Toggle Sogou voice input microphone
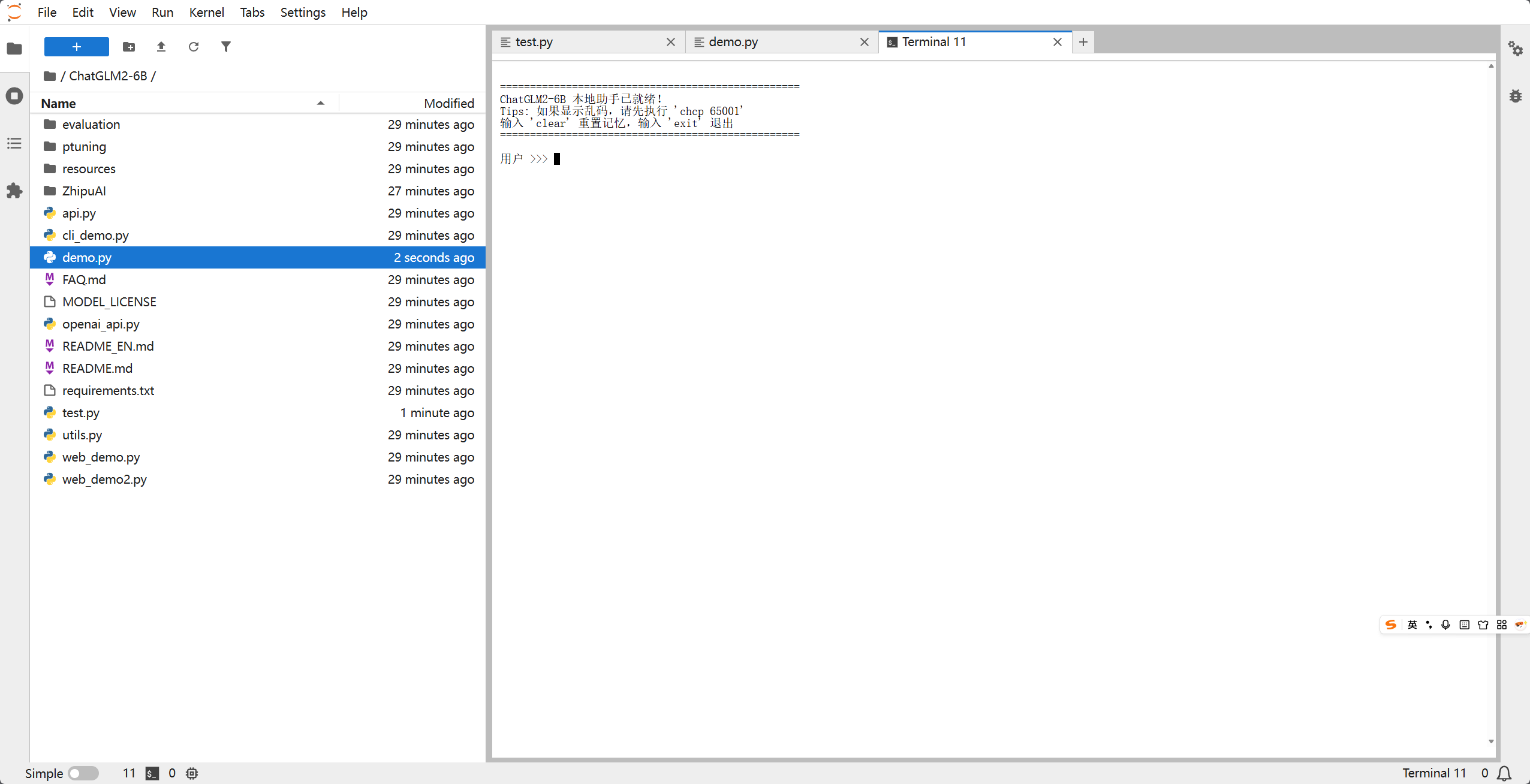Screen dimensions: 1530x784 click(1445, 625)
